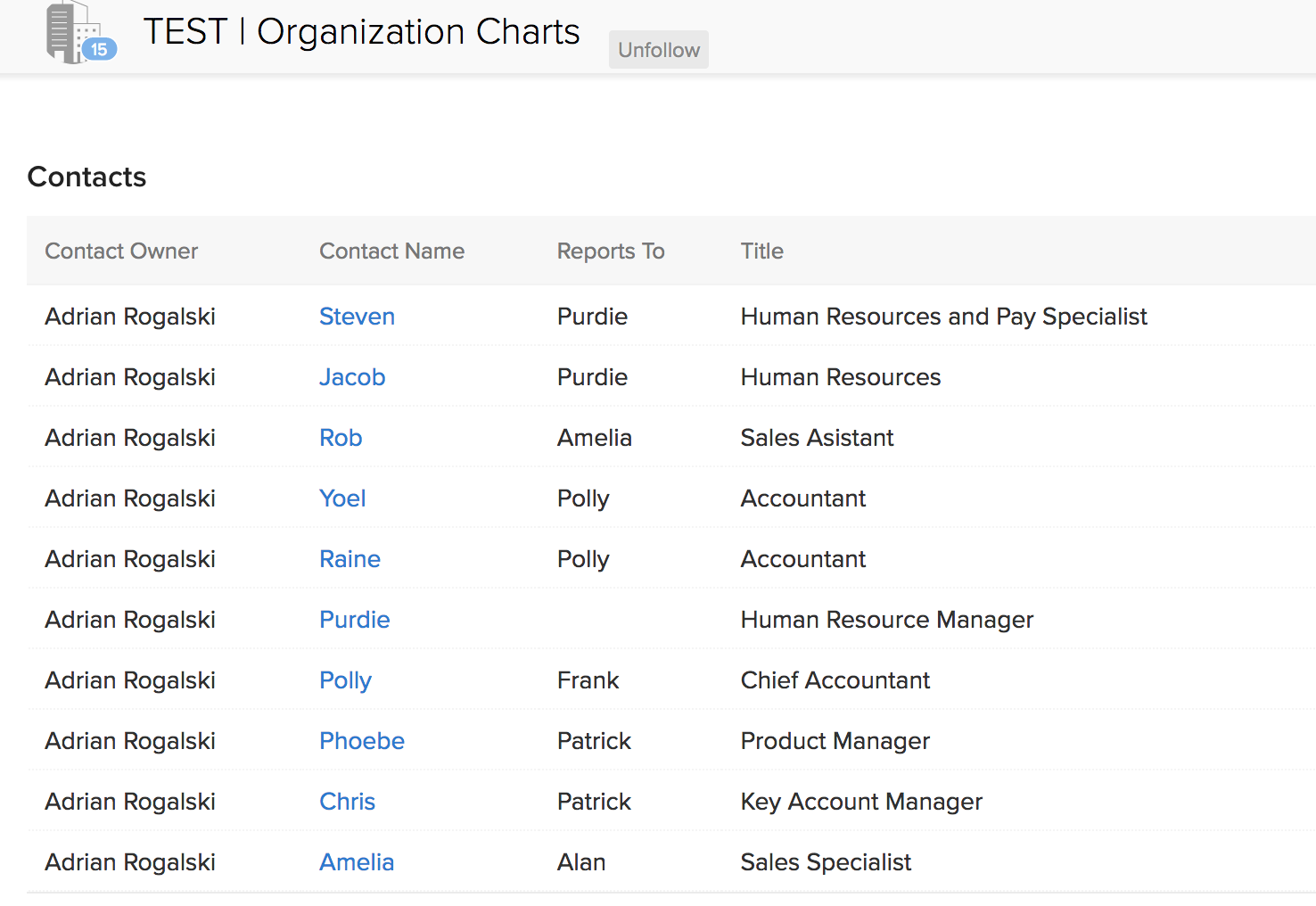The height and width of the screenshot is (906, 1316).
Task: Click the Contact Name column header
Action: (x=391, y=251)
